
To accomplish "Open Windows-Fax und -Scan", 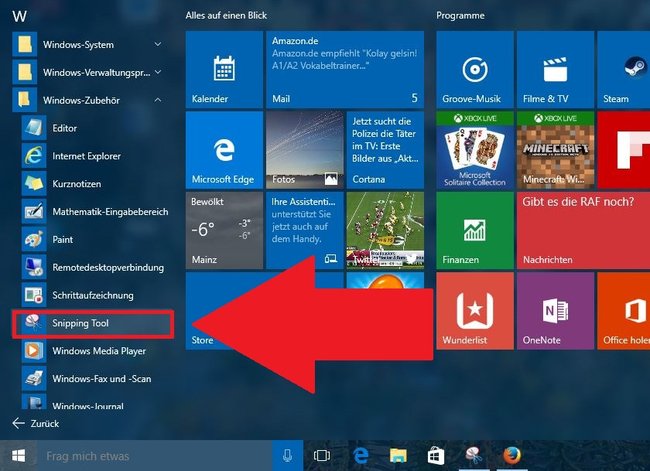I will coord(95,379).
